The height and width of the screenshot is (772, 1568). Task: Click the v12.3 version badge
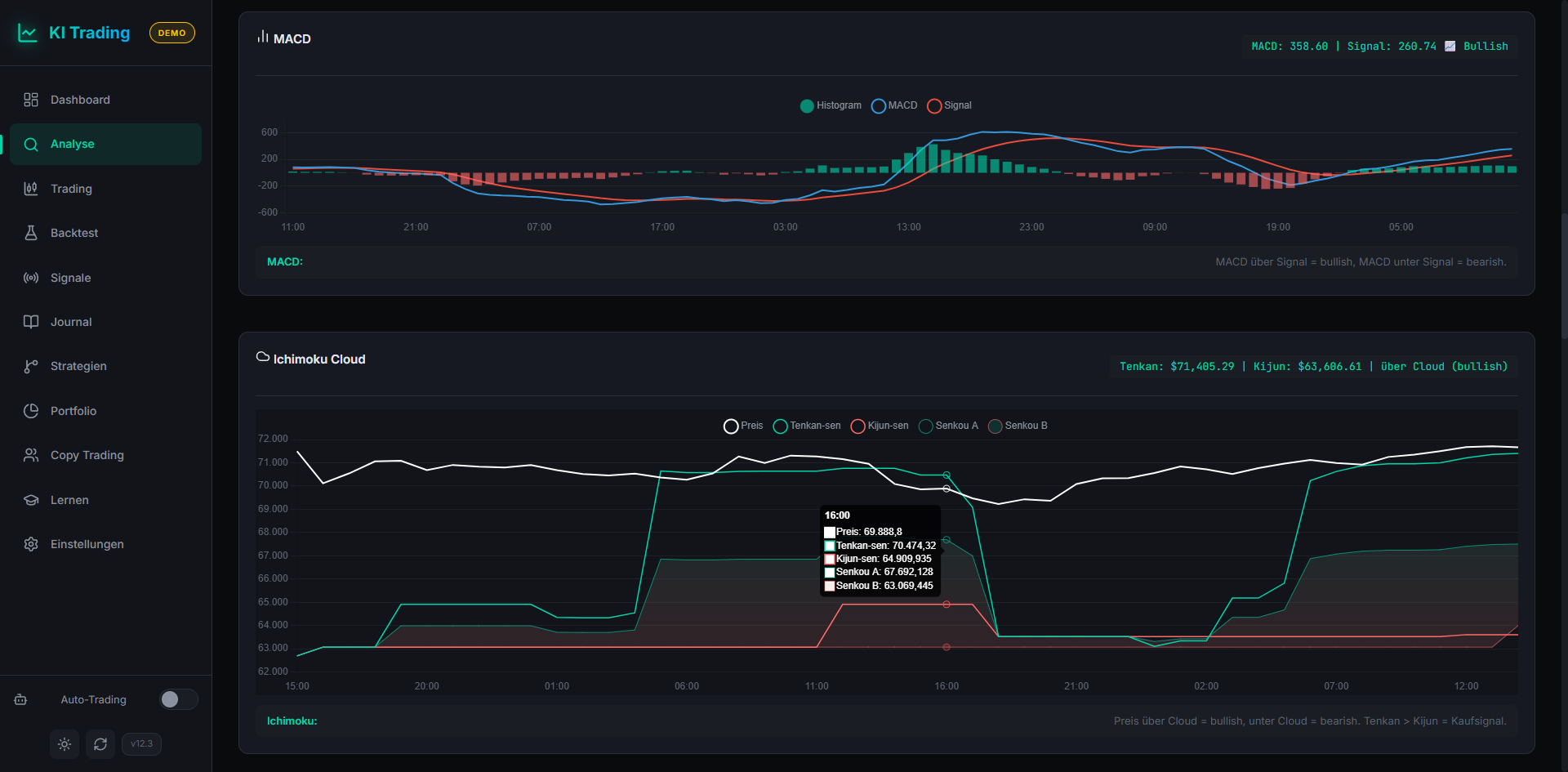tap(141, 744)
